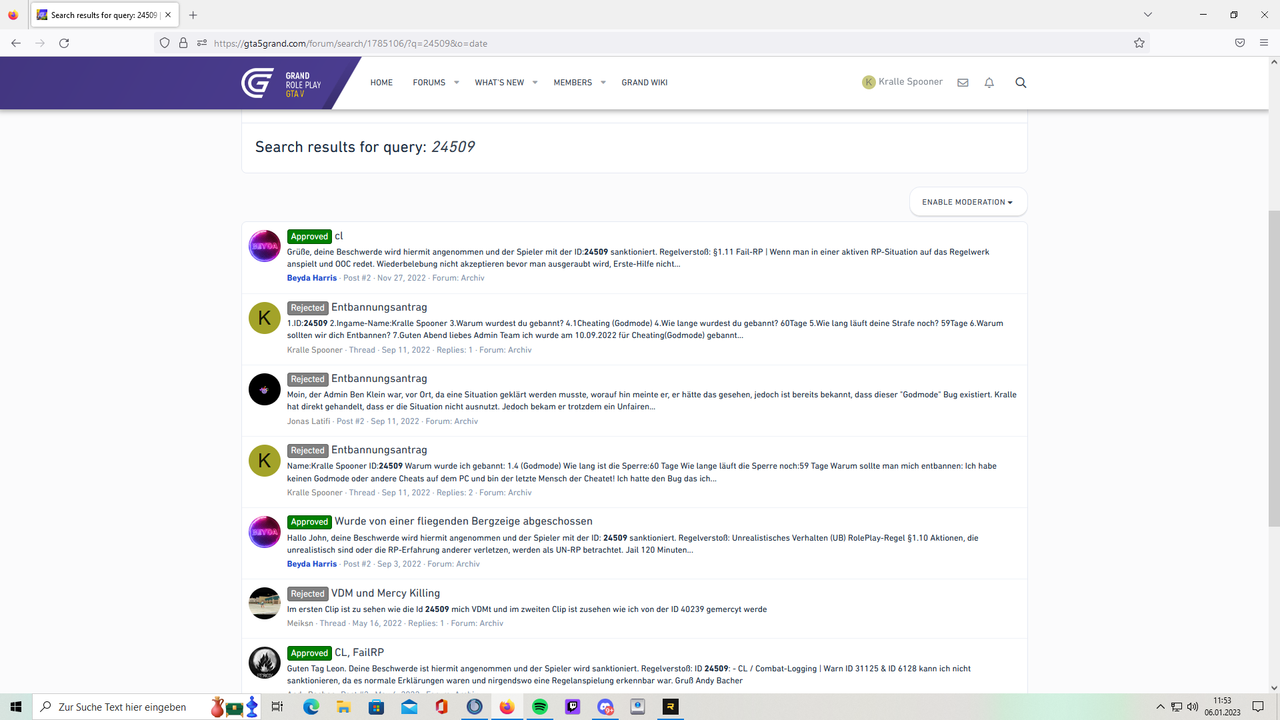Viewport: 1280px width, 720px height.
Task: Open Office app from taskbar
Action: [441, 707]
